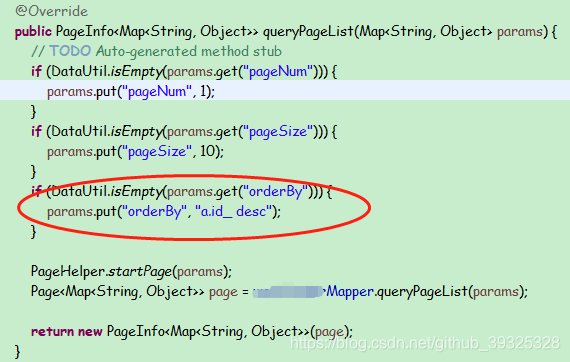This screenshot has height=362, width=570.
Task: Click the TODO Auto-generated method stub comment
Action: pos(156,51)
